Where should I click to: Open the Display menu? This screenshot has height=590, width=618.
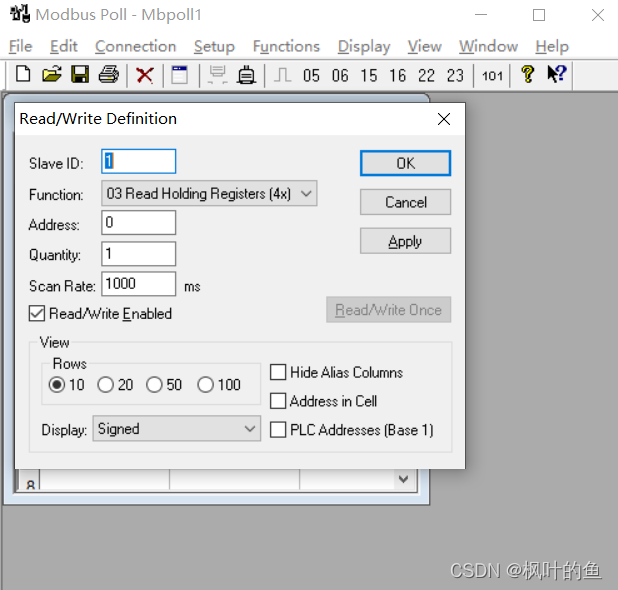(364, 47)
